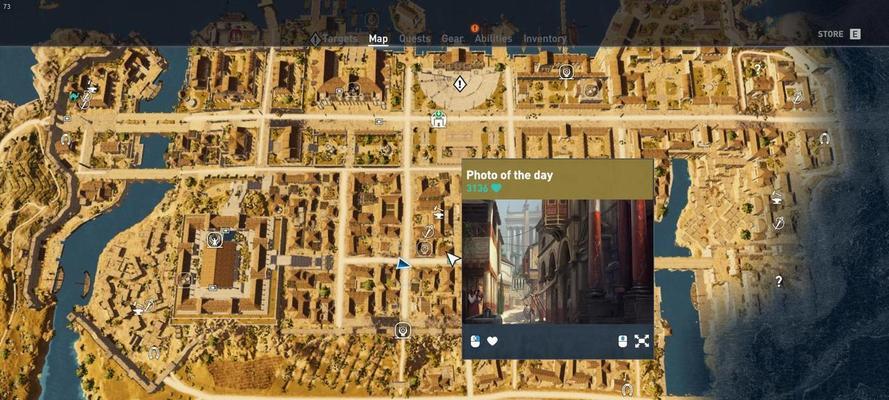Click the question mark on the eastern island
Viewport: 889px width, 400px height.
pyautogui.click(x=779, y=281)
